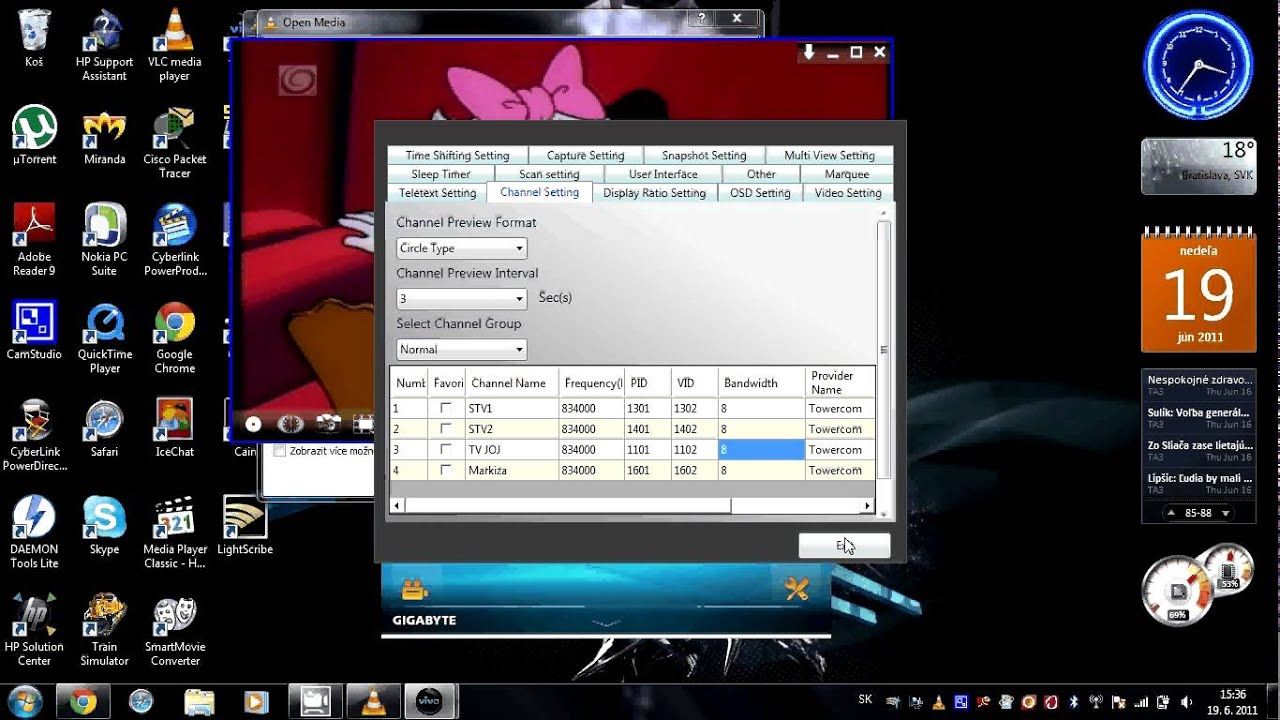Click the calendar gadget showing 19 jún 2011
The height and width of the screenshot is (720, 1280).
click(x=1198, y=289)
